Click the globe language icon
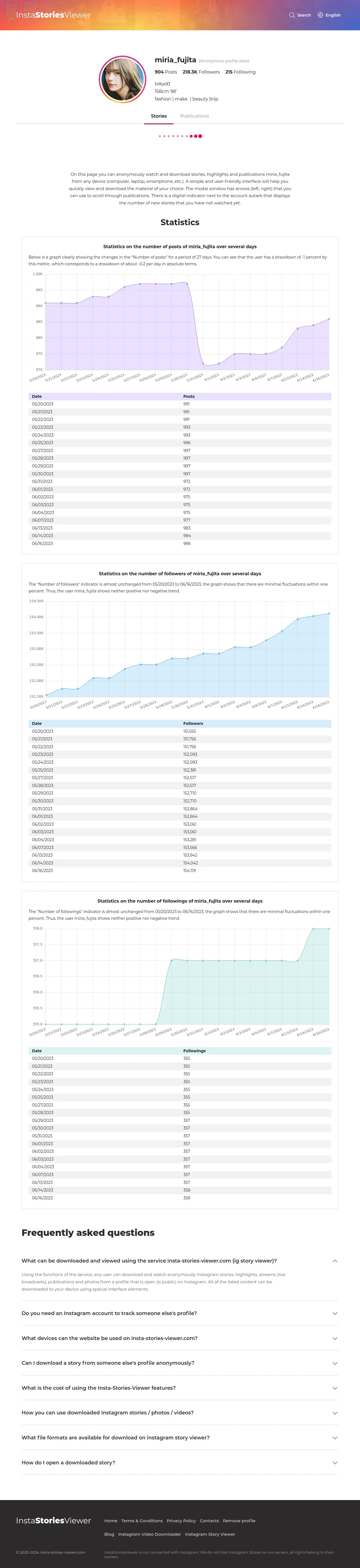 coord(320,15)
